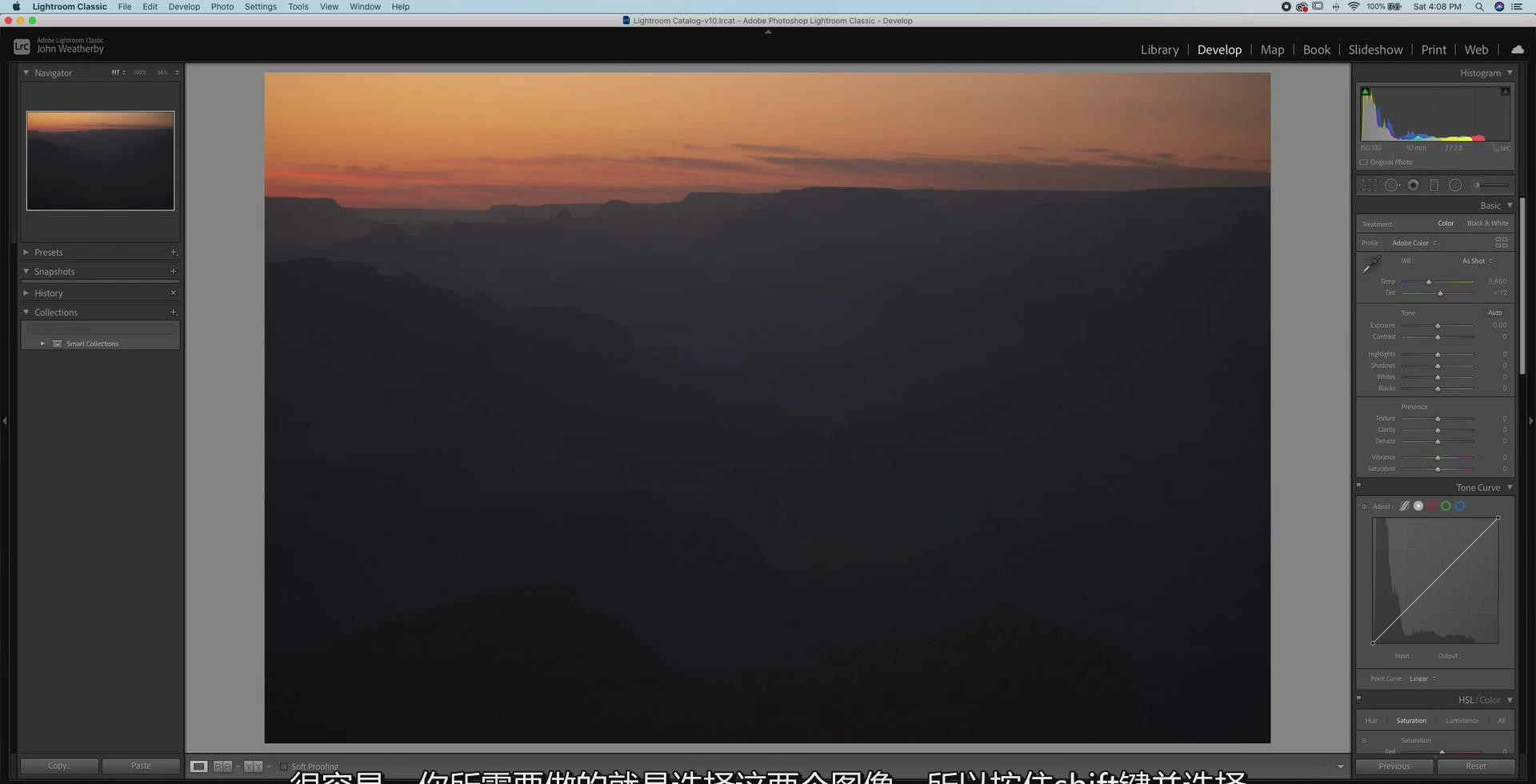The width and height of the screenshot is (1536, 784).
Task: Collapse the Snapshots panel
Action: tap(26, 271)
